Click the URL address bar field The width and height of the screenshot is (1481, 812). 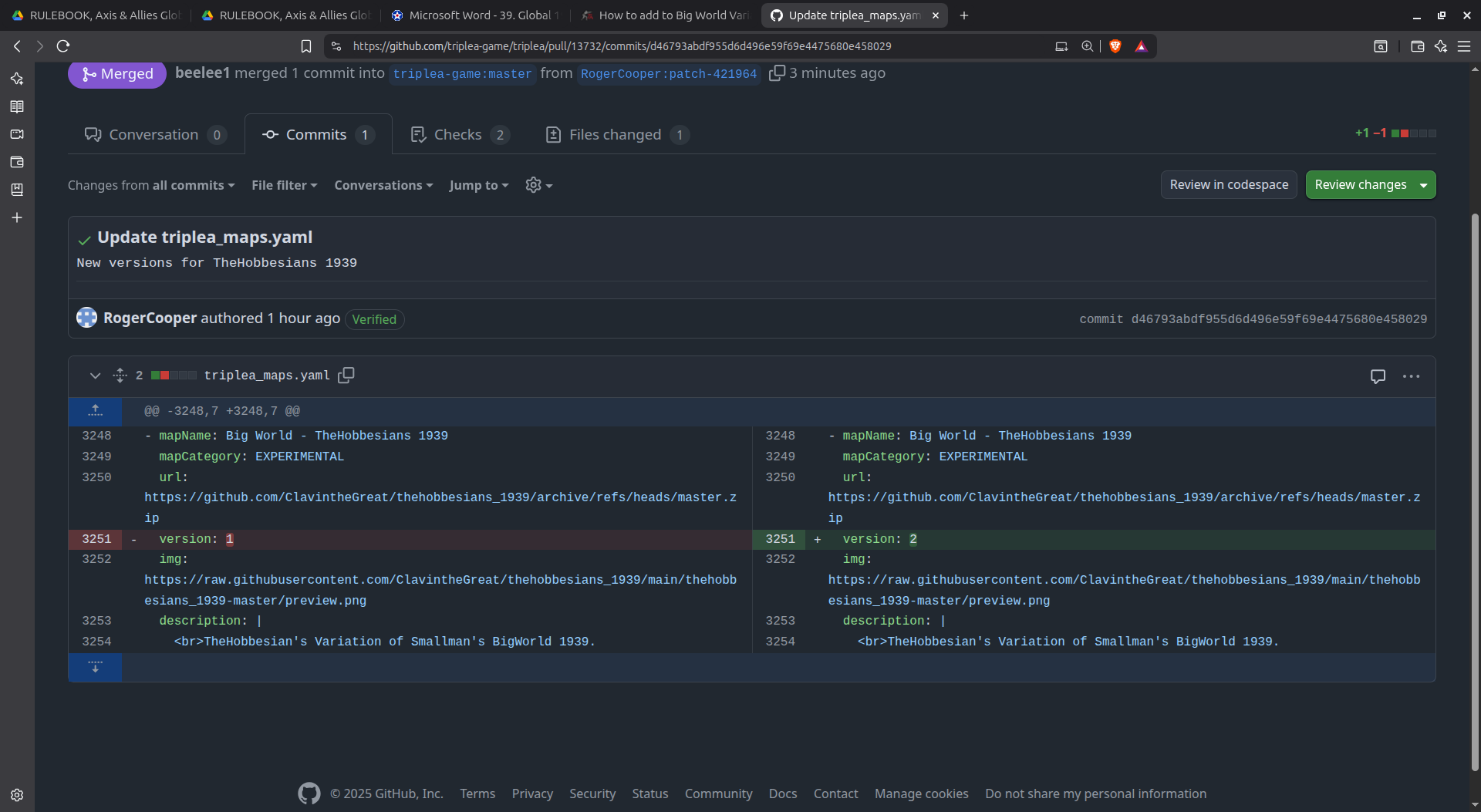pyautogui.click(x=621, y=46)
